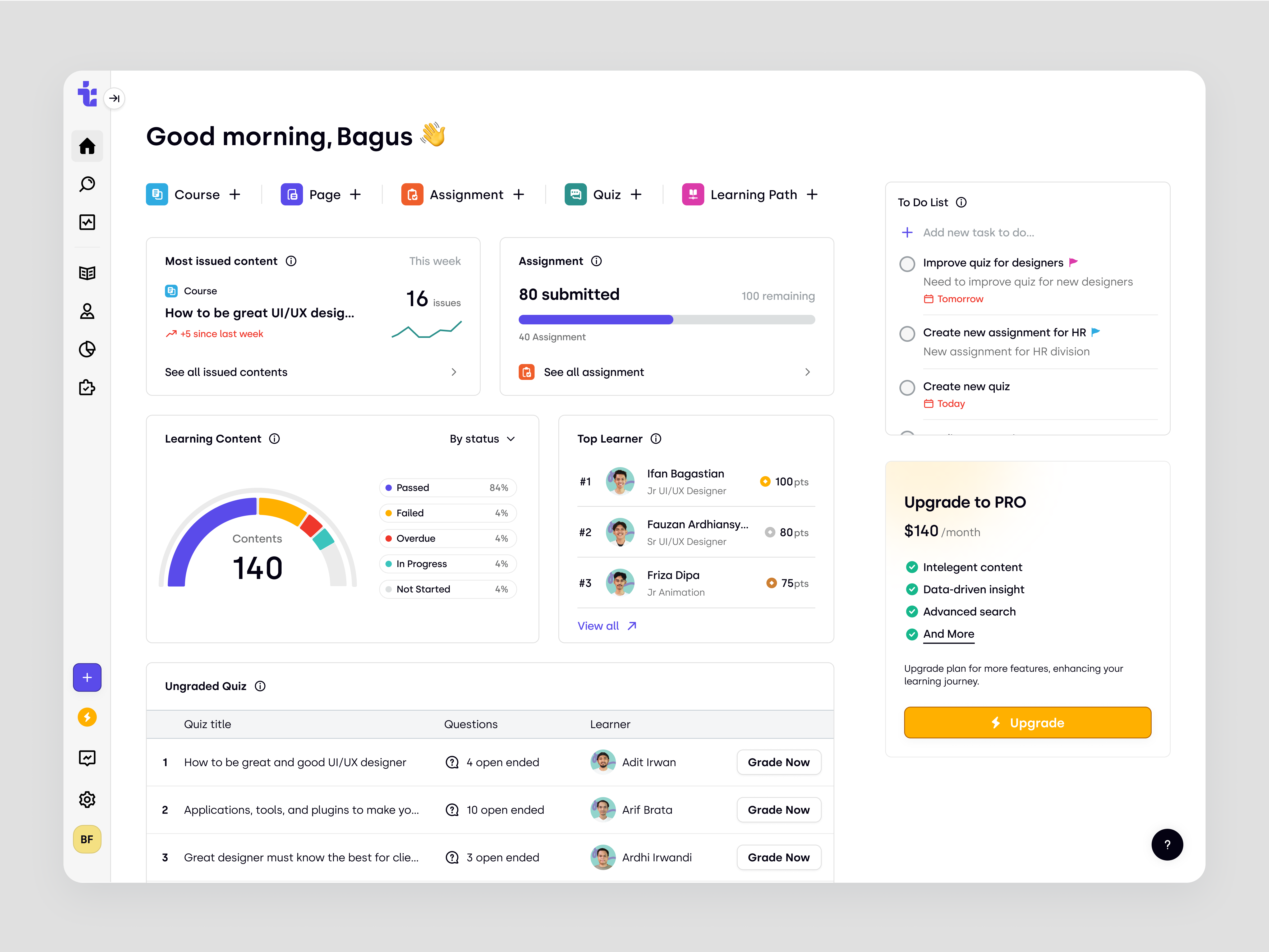Screen dimensions: 1269x952
Task: Click 'Grade Now' for Adit Irwan's quiz
Action: coord(779,762)
